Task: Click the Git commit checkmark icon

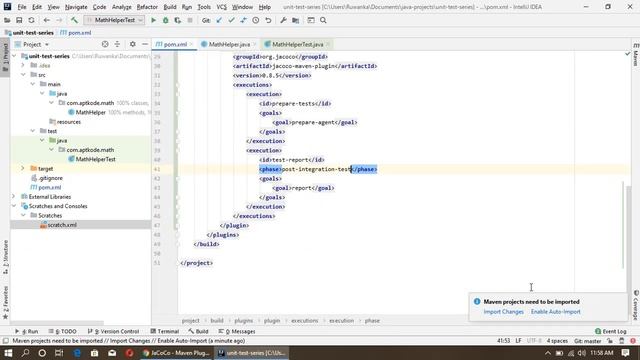Action: tap(231, 20)
